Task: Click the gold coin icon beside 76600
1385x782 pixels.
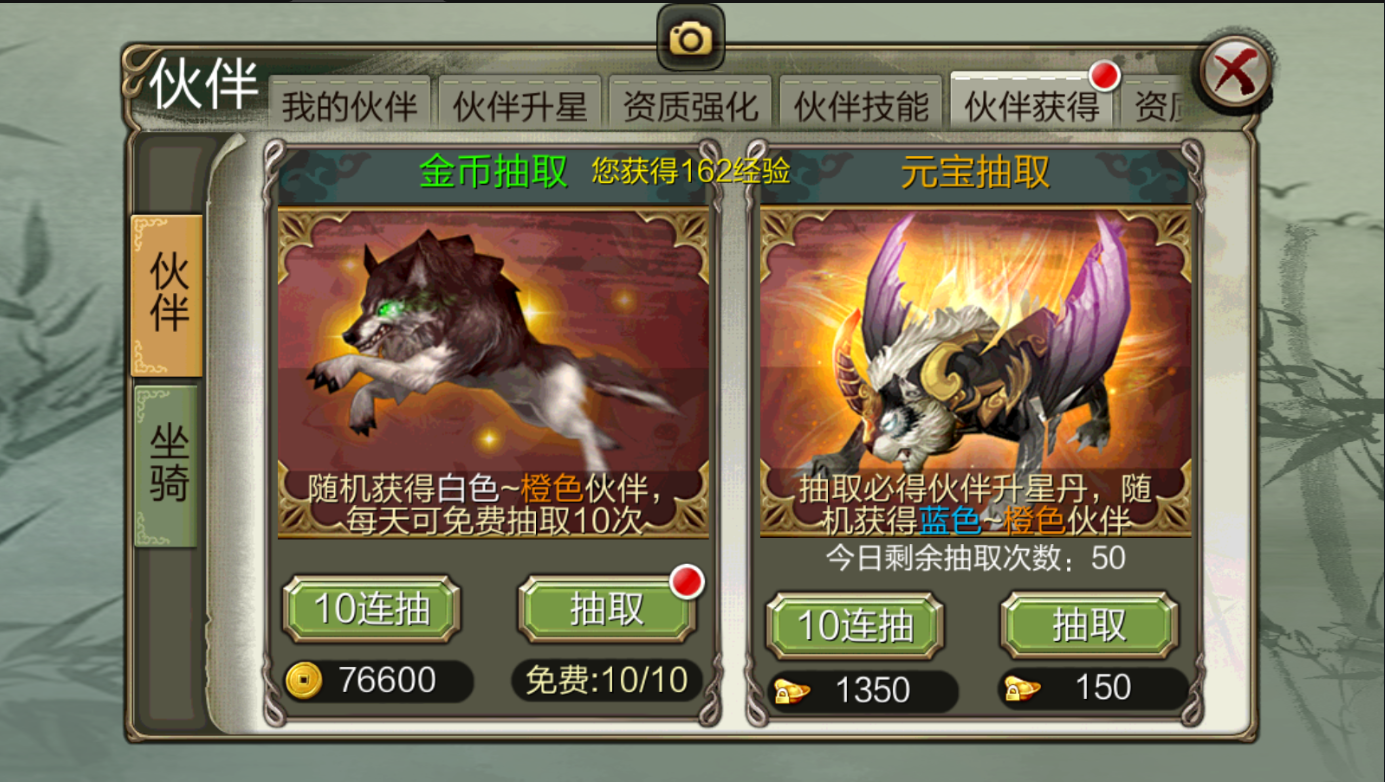Action: pos(304,680)
